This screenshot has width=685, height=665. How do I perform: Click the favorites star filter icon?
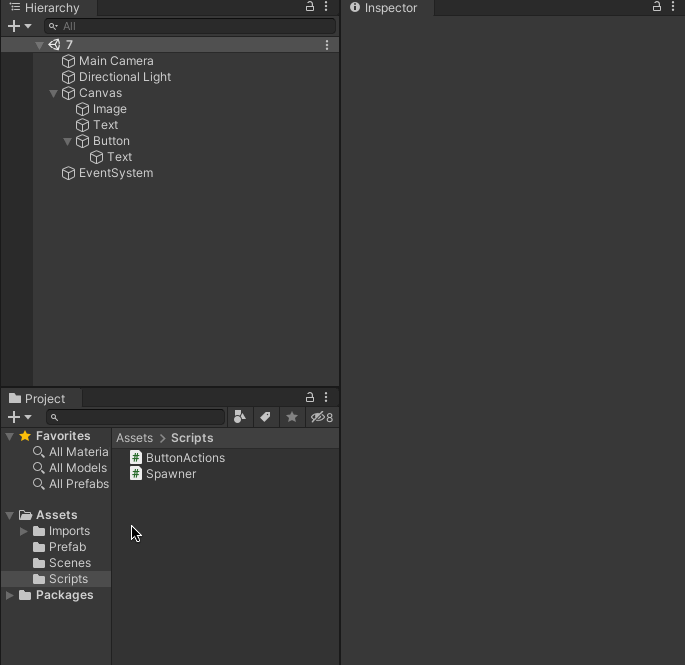[x=291, y=417]
